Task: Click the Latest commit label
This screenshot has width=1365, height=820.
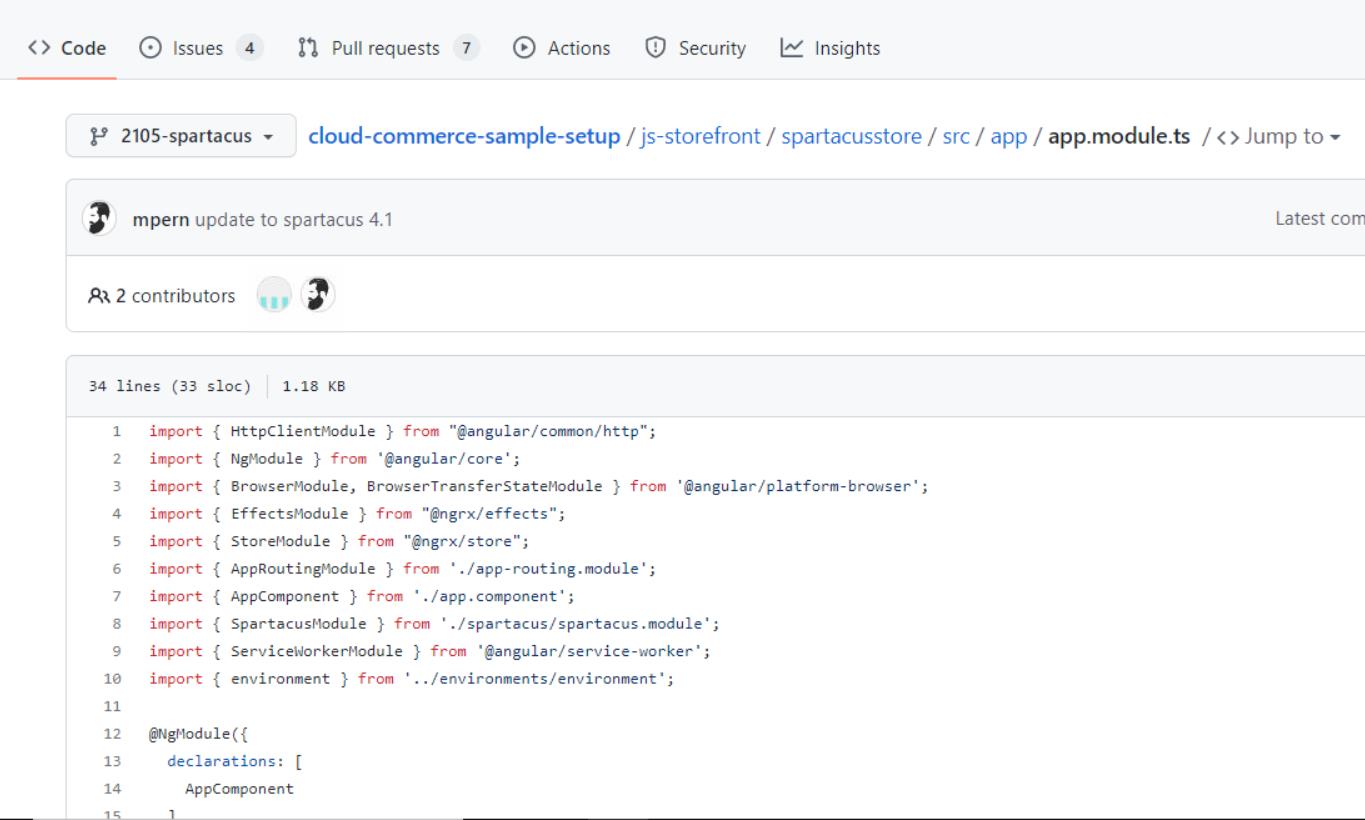Action: [1320, 219]
